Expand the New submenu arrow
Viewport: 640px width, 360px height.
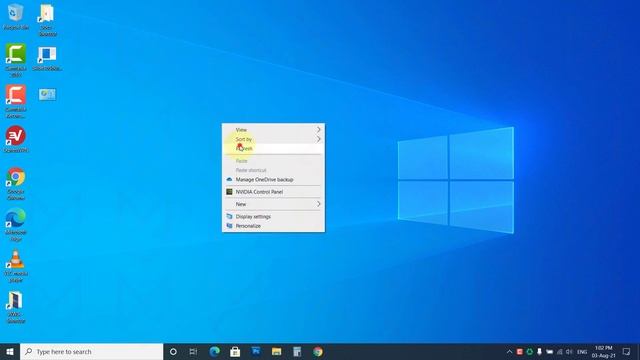pyautogui.click(x=319, y=204)
